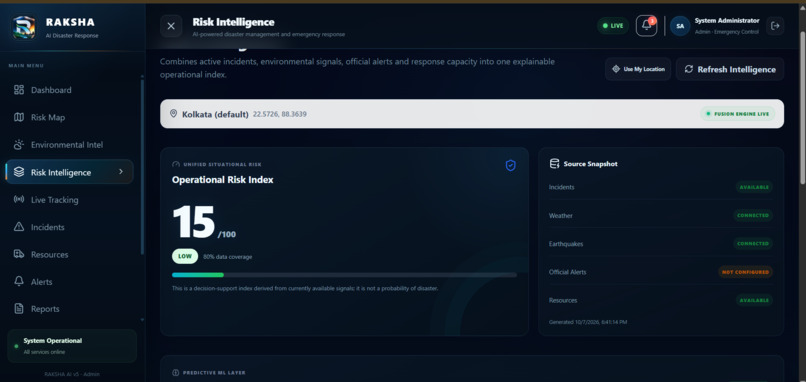Click the Operational Risk Index heading
Screen dimensions: 806x382
[223, 180]
